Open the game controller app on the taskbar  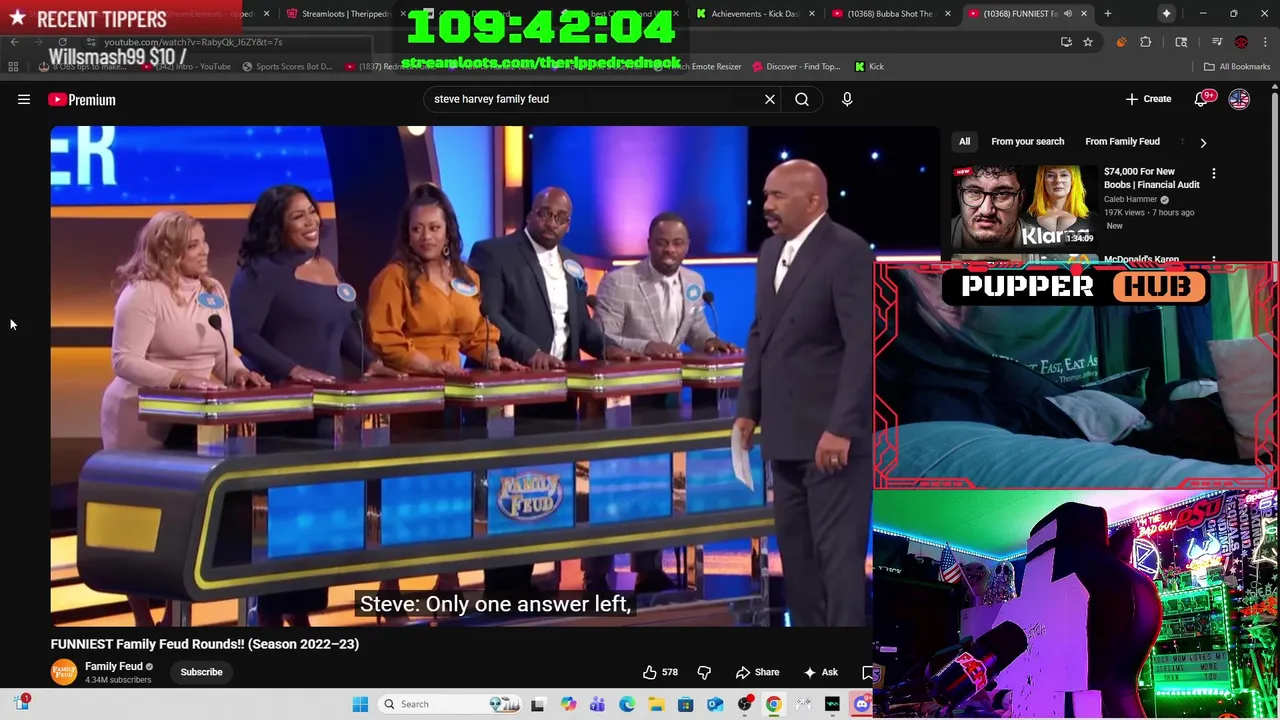pyautogui.click(x=803, y=704)
